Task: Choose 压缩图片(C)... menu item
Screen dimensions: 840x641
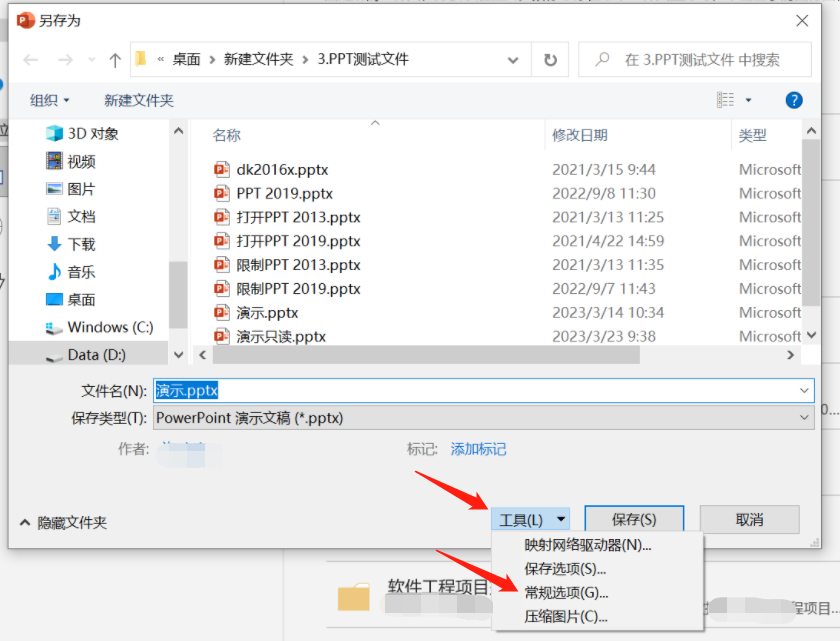Action: click(x=566, y=616)
